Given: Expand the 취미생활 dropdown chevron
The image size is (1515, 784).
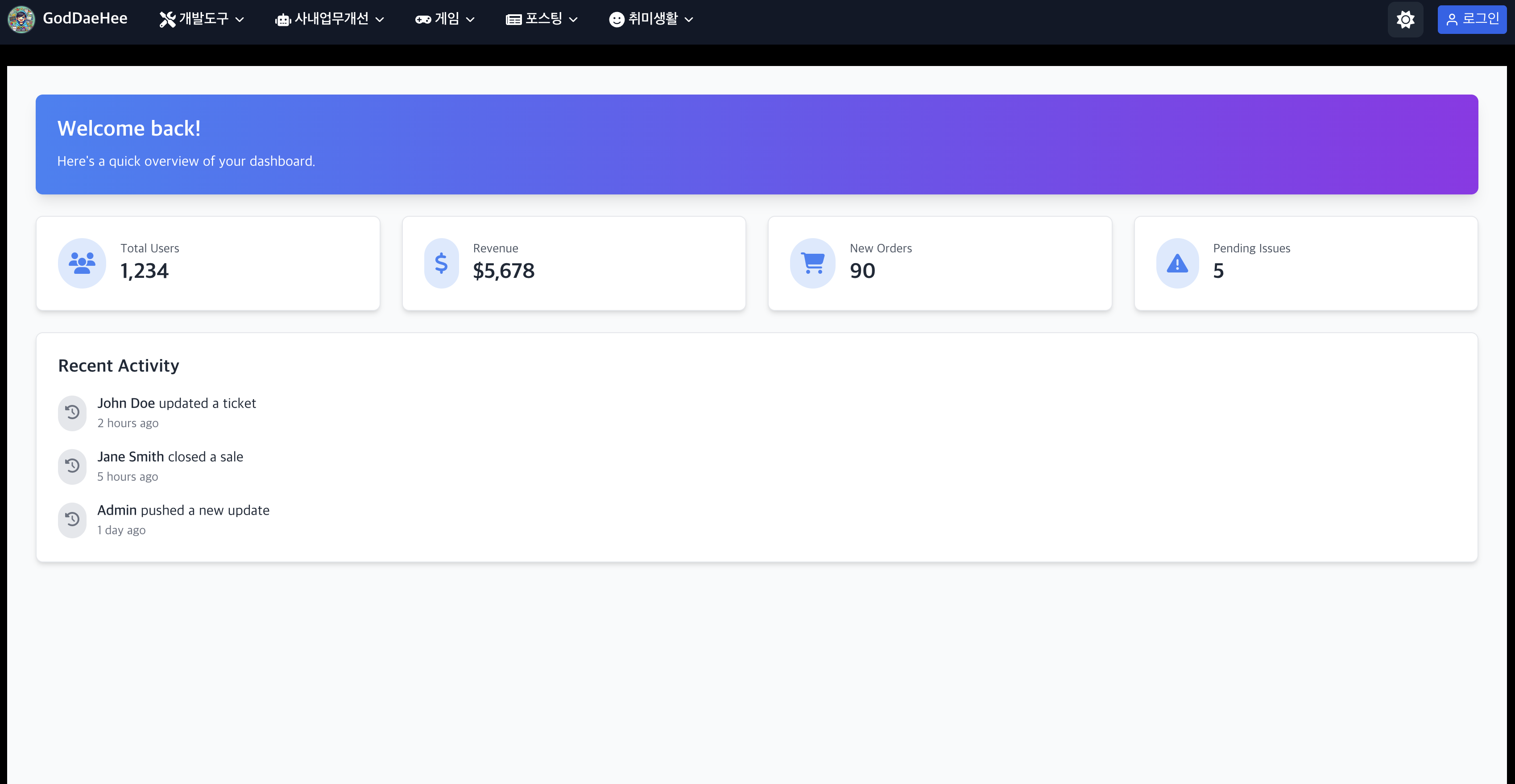Looking at the screenshot, I should (x=689, y=19).
